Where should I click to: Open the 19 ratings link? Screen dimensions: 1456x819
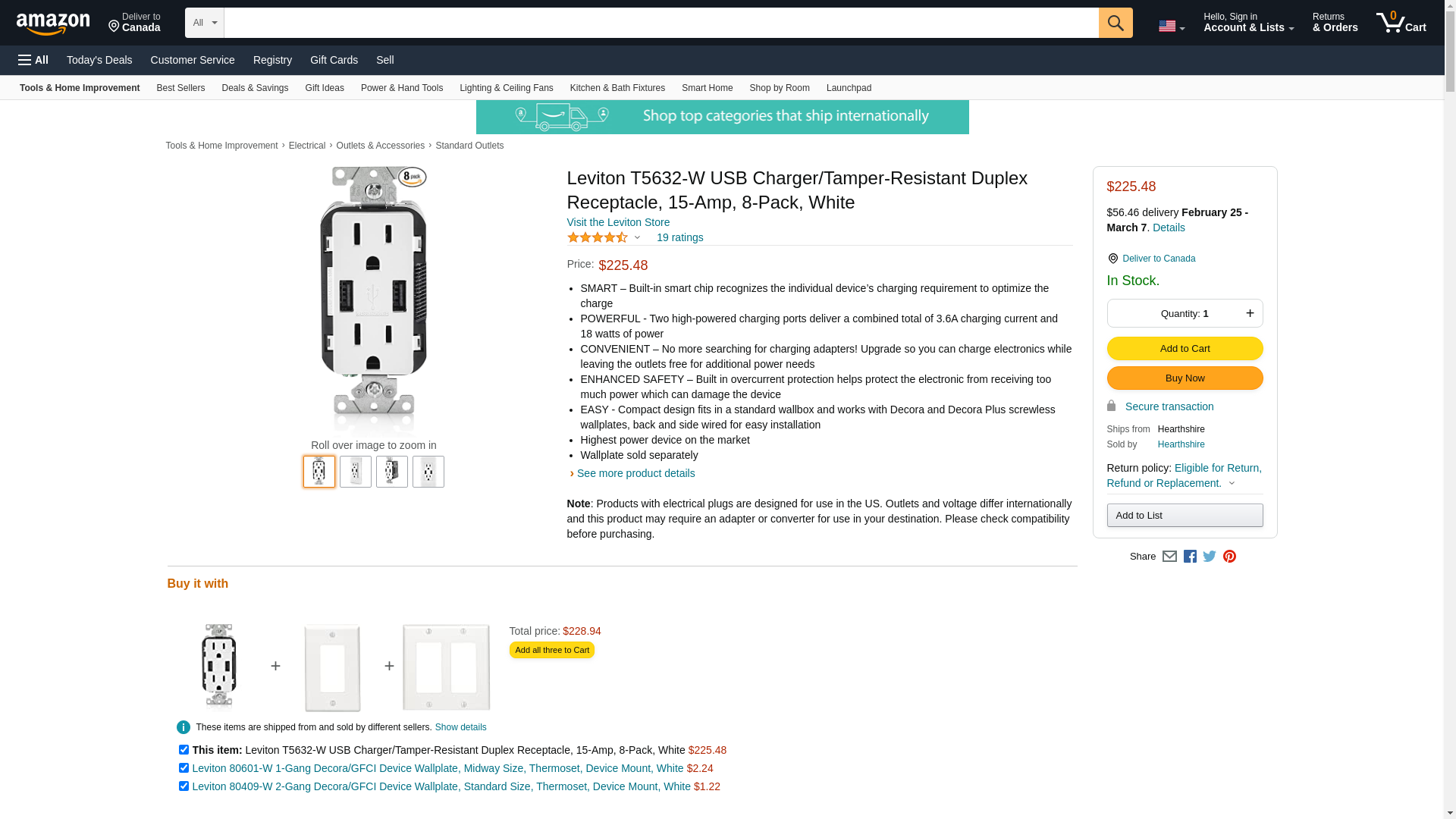click(x=679, y=237)
